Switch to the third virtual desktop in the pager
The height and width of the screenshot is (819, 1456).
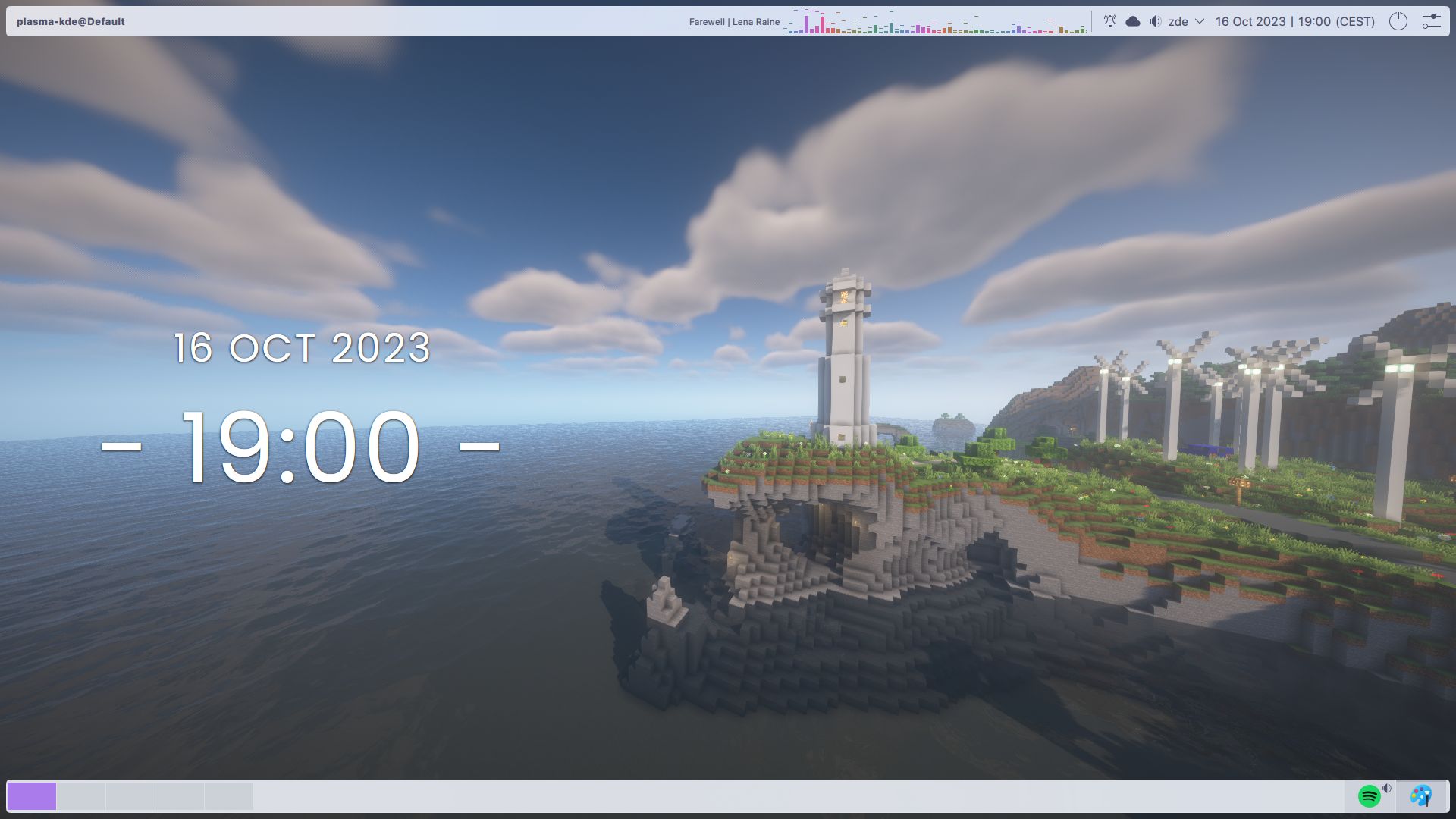pos(130,796)
